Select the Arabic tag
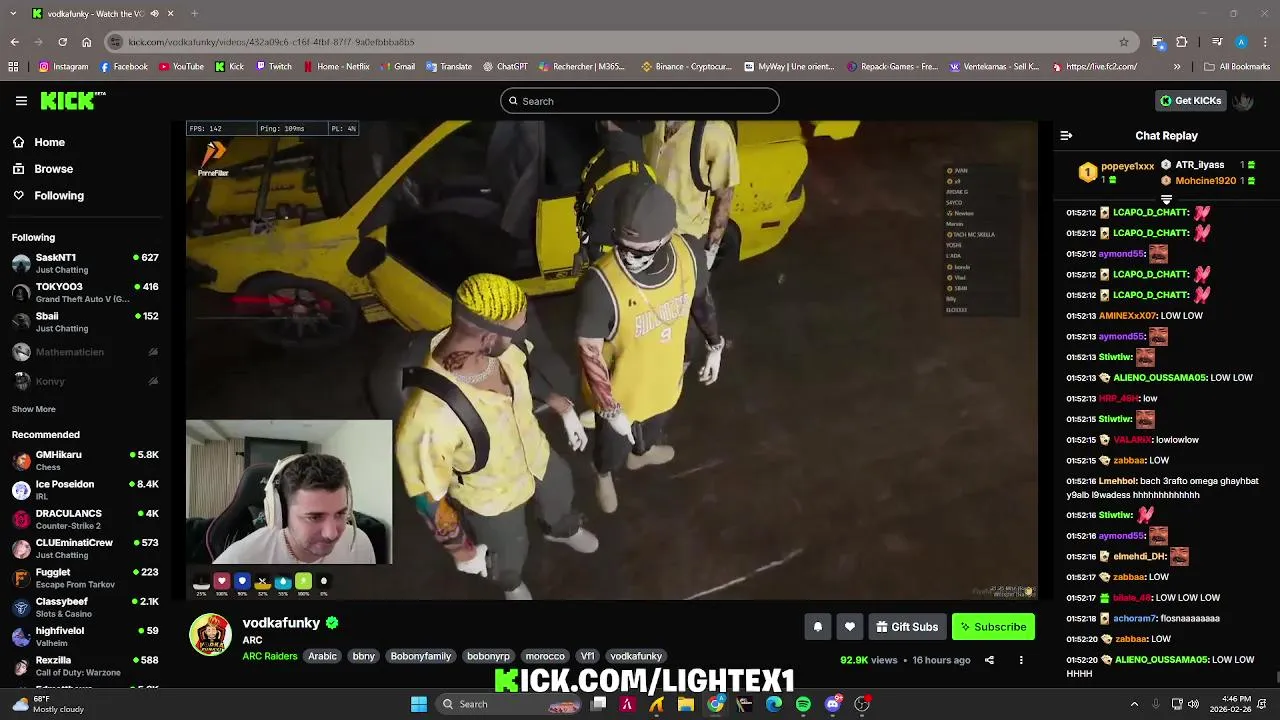 322,656
